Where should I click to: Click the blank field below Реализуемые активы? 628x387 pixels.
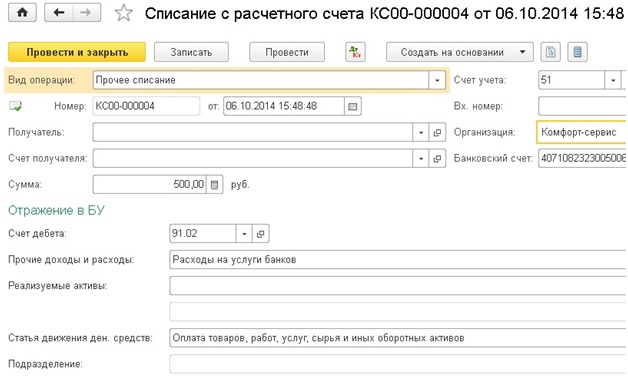click(398, 312)
